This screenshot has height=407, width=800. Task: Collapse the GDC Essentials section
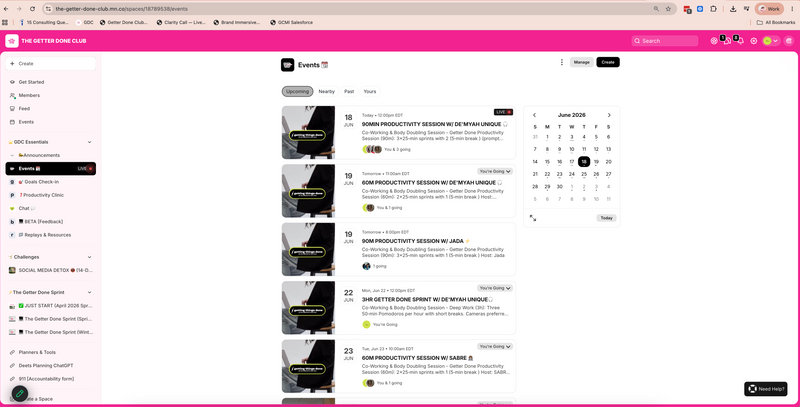tap(89, 142)
